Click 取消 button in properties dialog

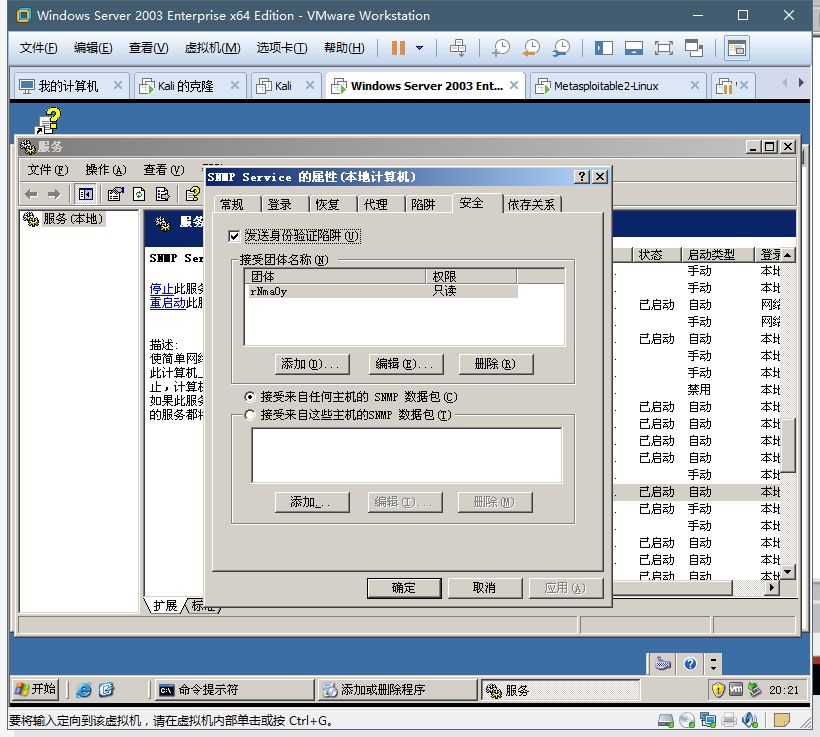484,588
